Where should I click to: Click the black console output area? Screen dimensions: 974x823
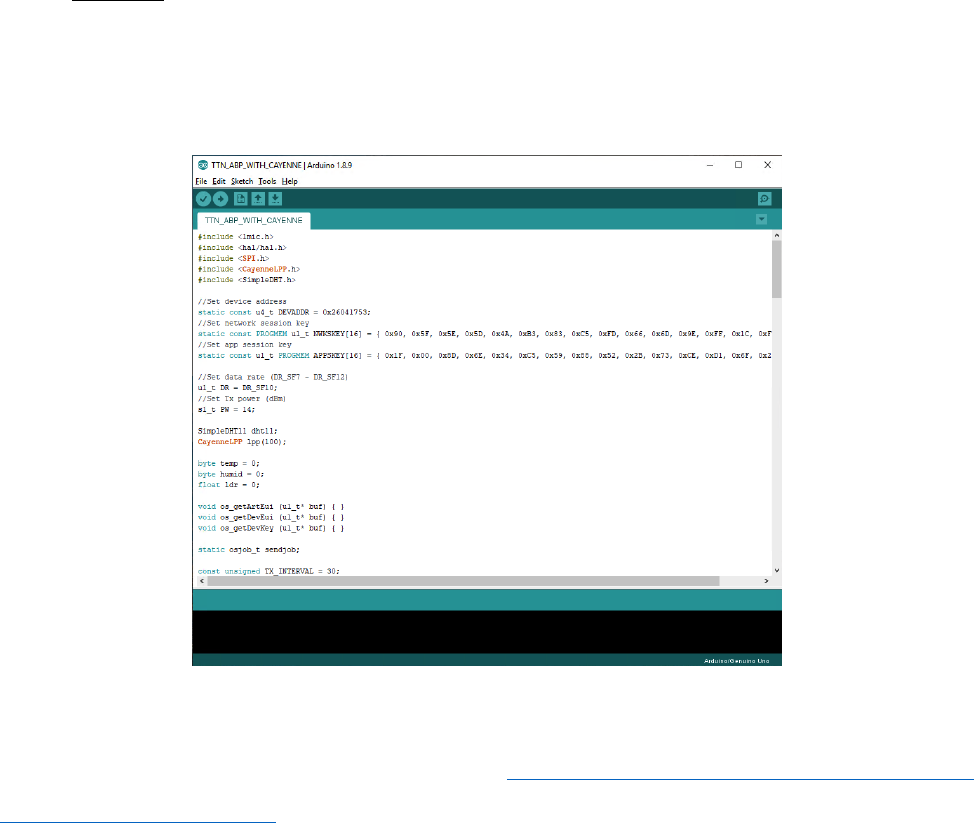point(487,632)
